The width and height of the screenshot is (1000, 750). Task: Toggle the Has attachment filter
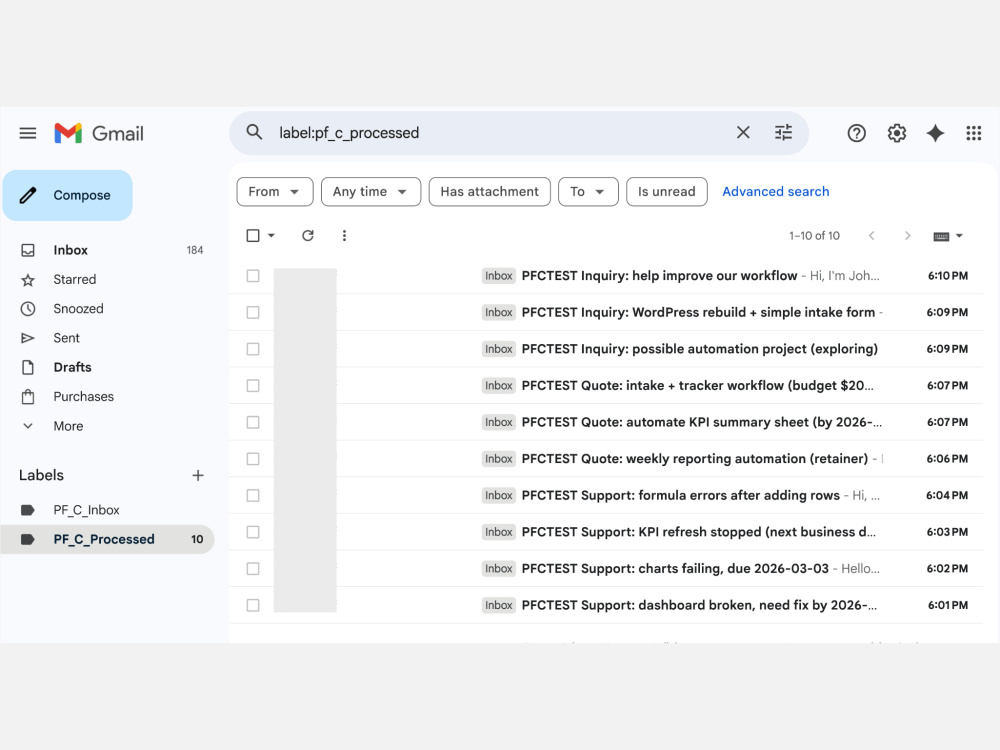(x=490, y=192)
